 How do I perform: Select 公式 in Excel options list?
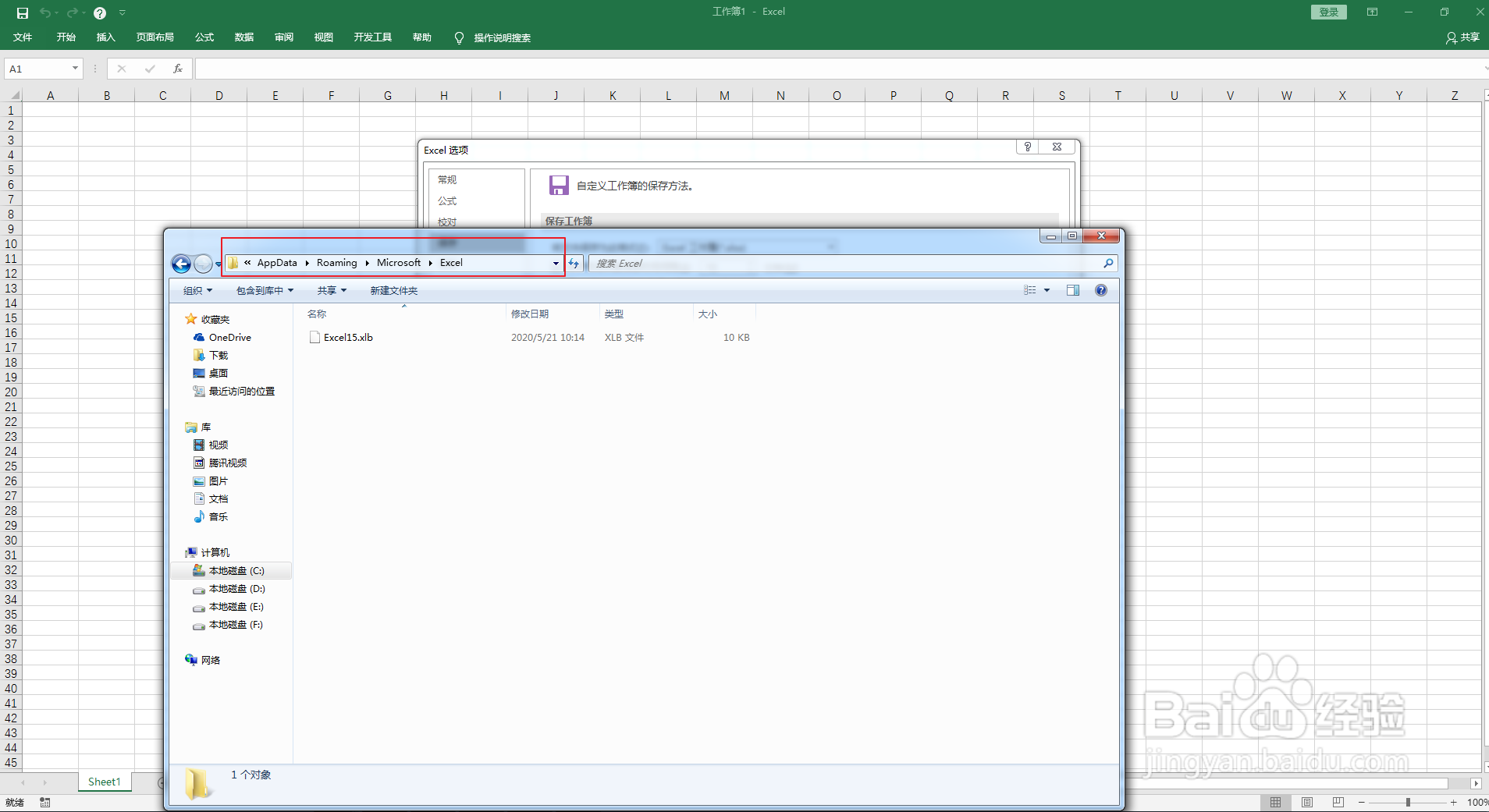[x=447, y=200]
